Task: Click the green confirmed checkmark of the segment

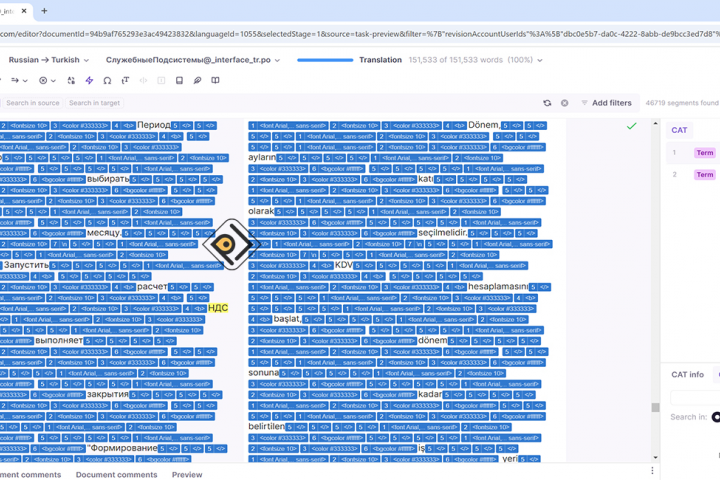Action: point(631,125)
